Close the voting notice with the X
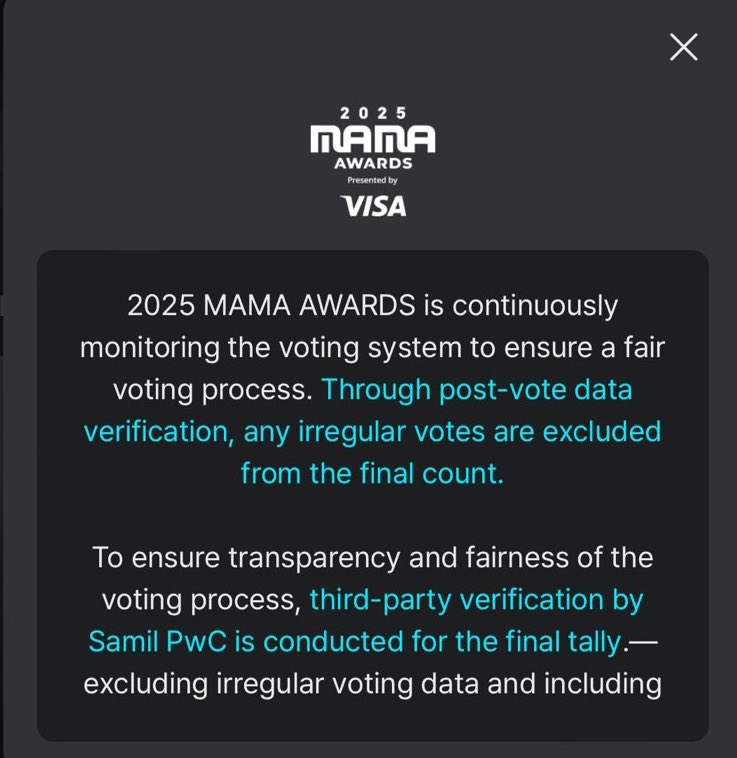Screen dimensions: 737x758 pos(683,47)
